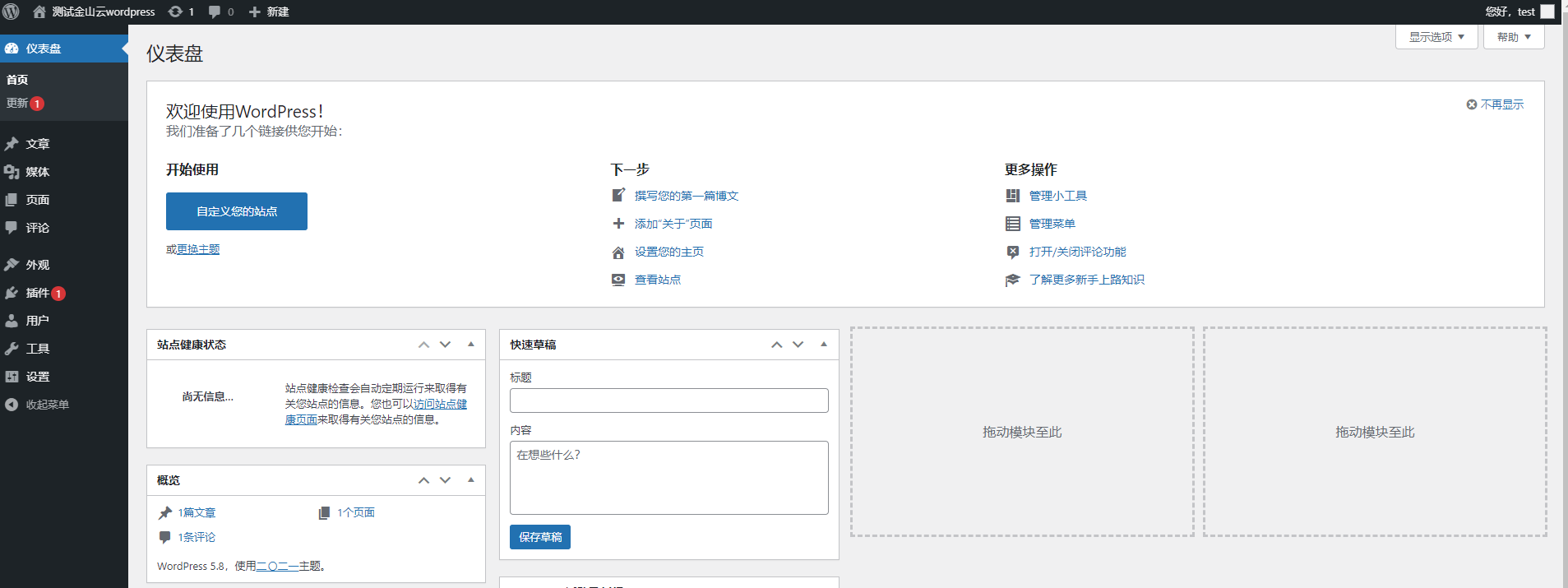Toggle the 站点健康状态 panel triangle
This screenshot has height=588, width=1568.
click(471, 345)
